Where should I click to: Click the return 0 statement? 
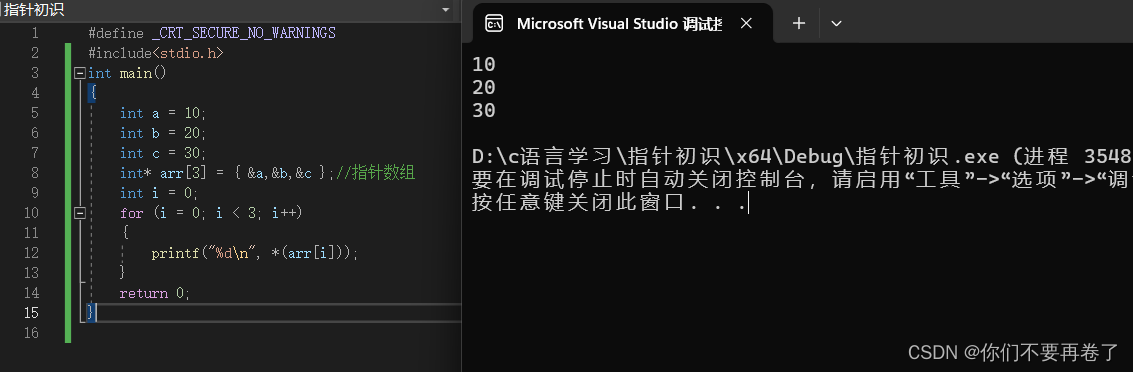click(x=155, y=293)
